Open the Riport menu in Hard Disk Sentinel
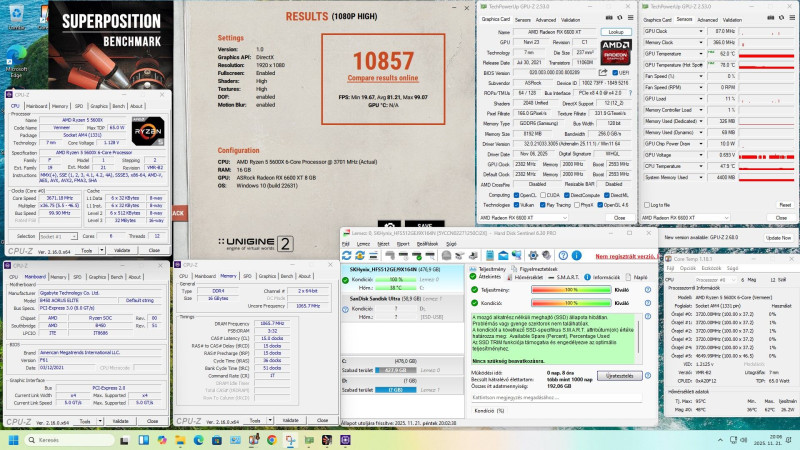 pyautogui.click(x=403, y=244)
